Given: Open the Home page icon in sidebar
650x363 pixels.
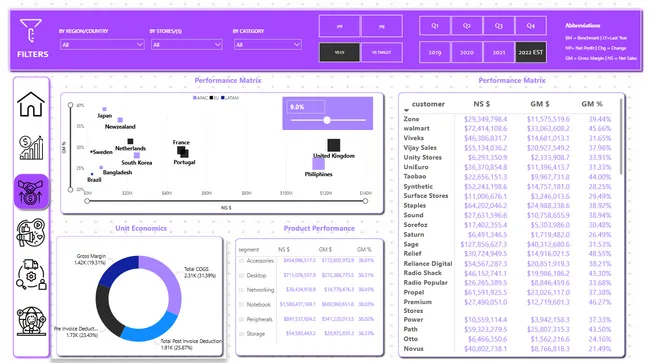Looking at the screenshot, I should 31,104.
